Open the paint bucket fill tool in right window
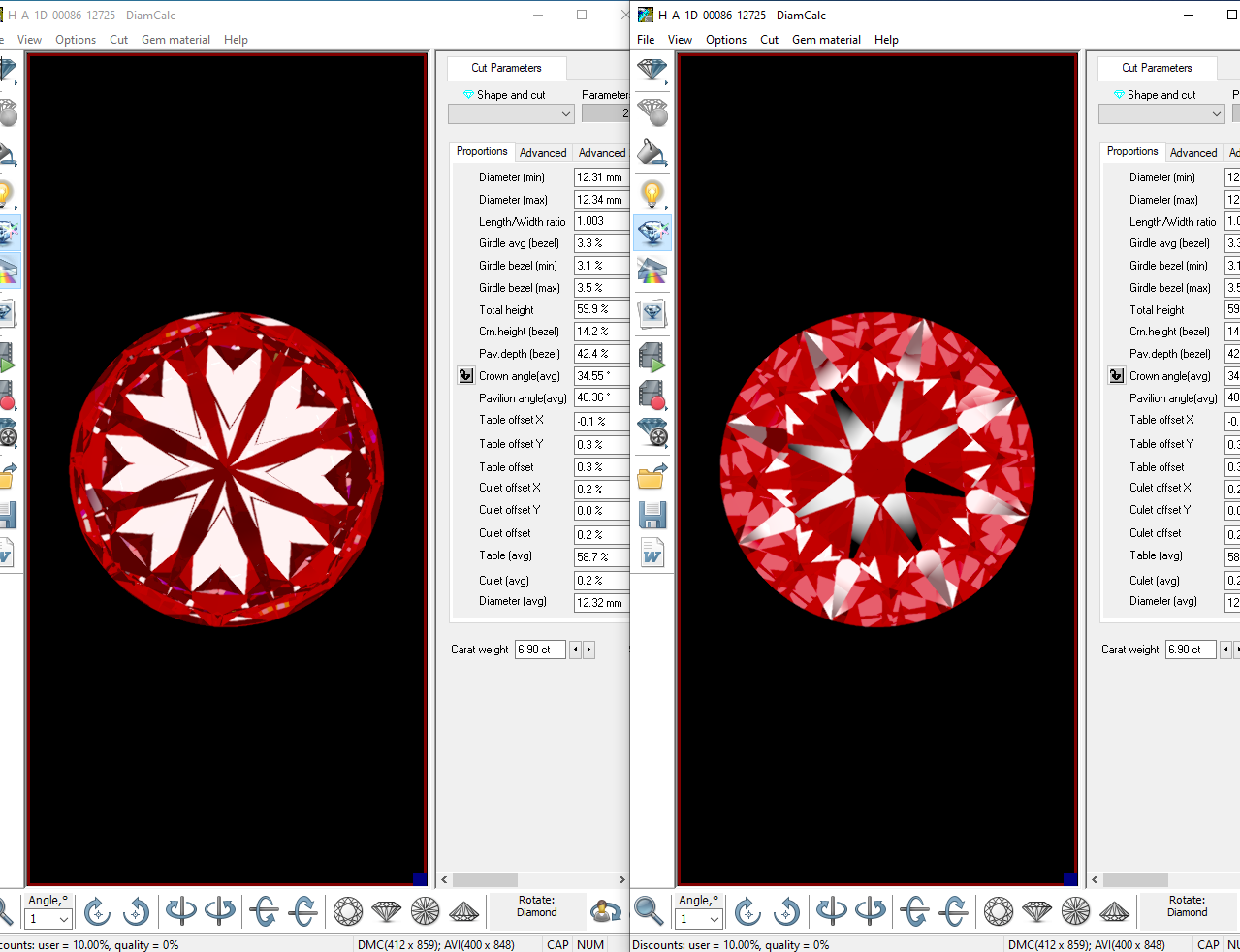The height and width of the screenshot is (952, 1240). click(x=652, y=152)
